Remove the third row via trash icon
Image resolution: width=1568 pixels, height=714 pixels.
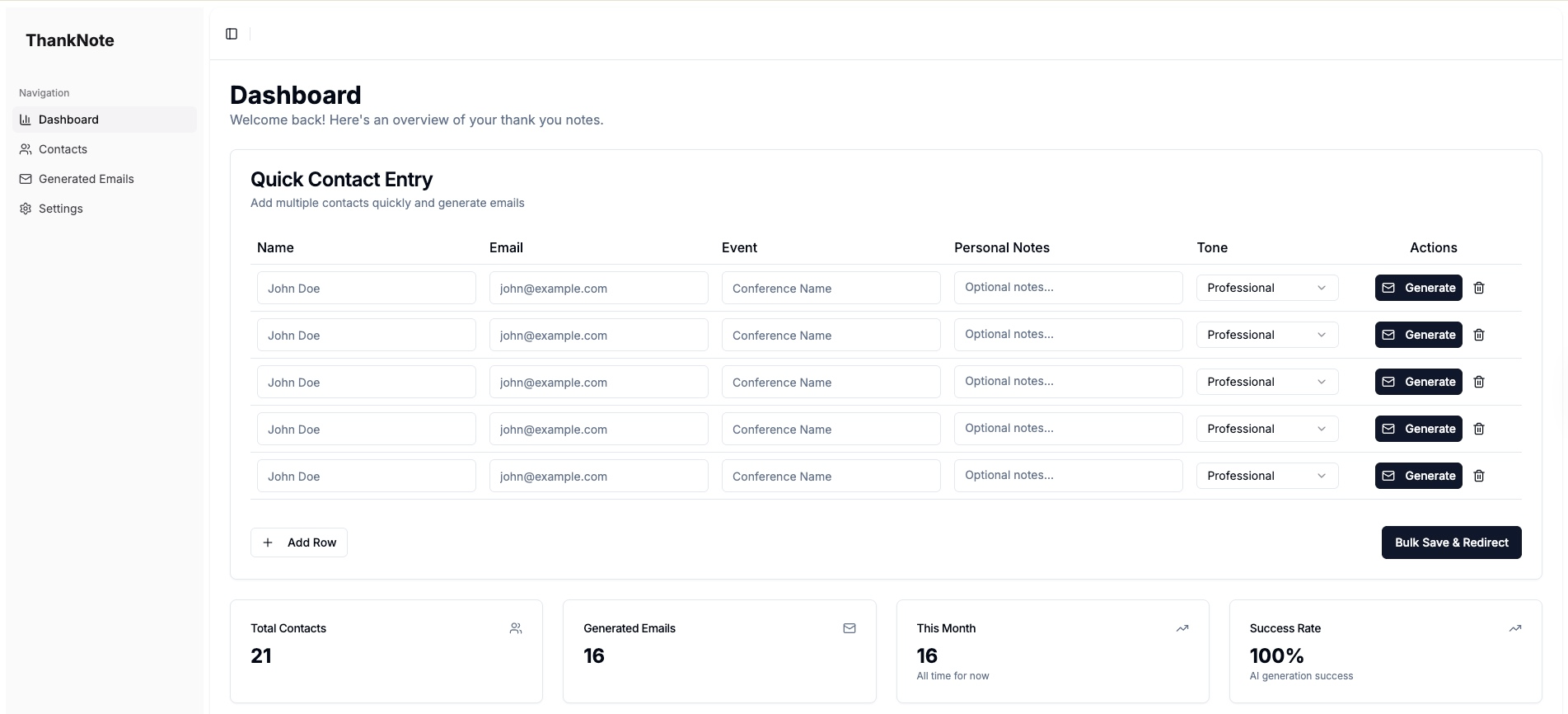click(1479, 382)
